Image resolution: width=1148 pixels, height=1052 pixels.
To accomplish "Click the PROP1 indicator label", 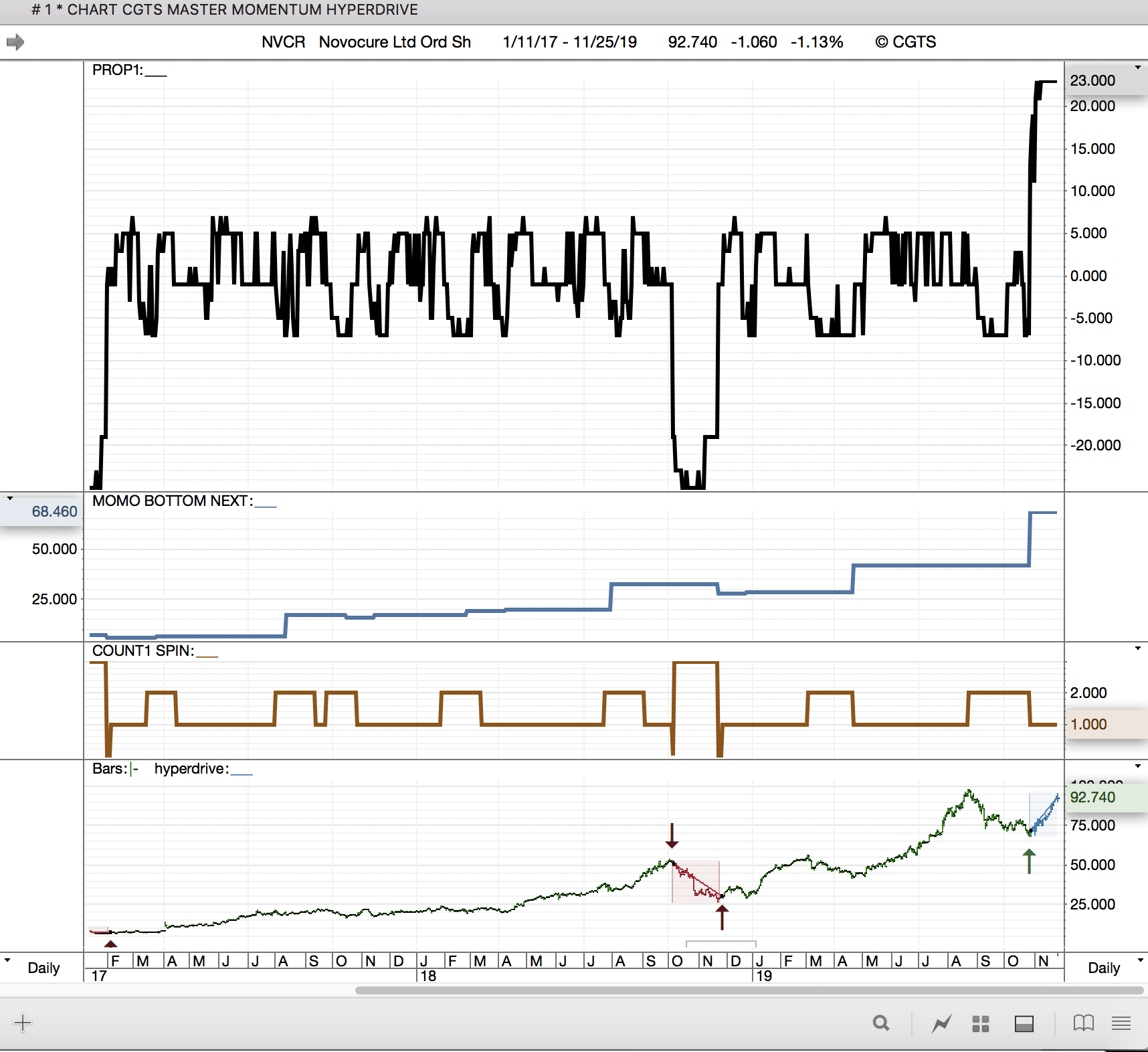I will (117, 70).
